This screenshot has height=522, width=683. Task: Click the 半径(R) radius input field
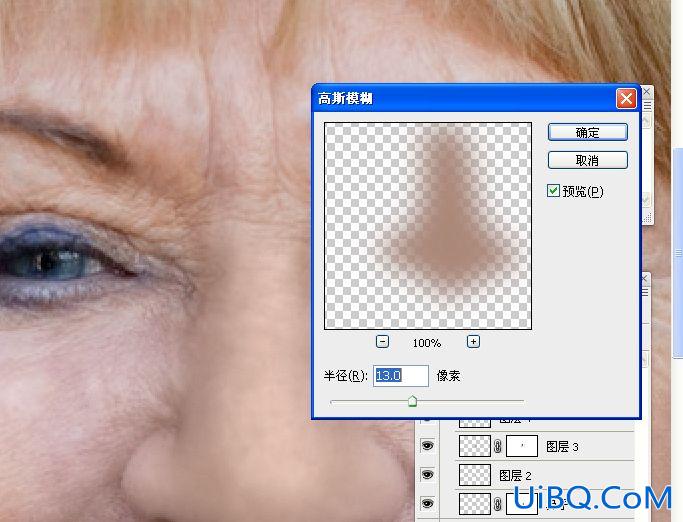tap(401, 376)
